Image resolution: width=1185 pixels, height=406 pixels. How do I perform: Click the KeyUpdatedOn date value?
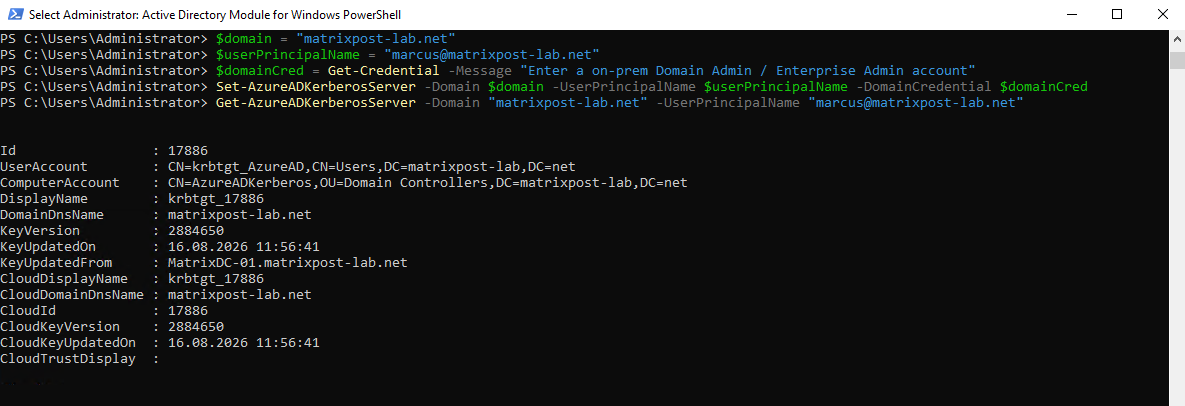click(243, 246)
